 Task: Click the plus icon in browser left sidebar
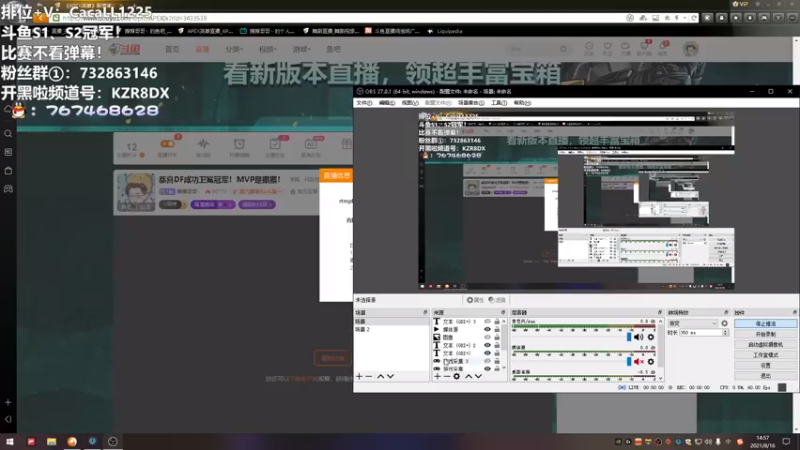pos(8,402)
